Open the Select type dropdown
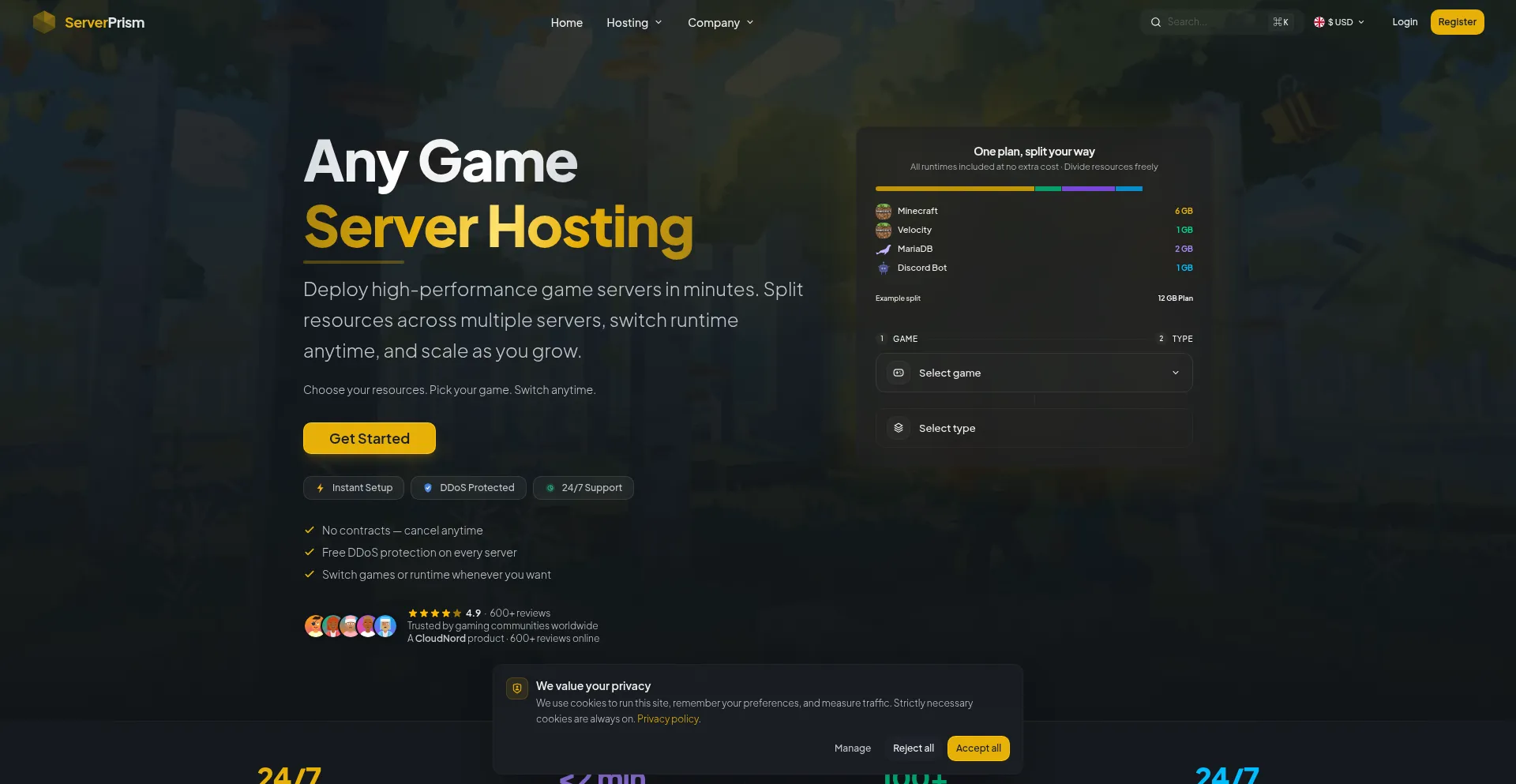This screenshot has width=1516, height=784. coord(1034,428)
